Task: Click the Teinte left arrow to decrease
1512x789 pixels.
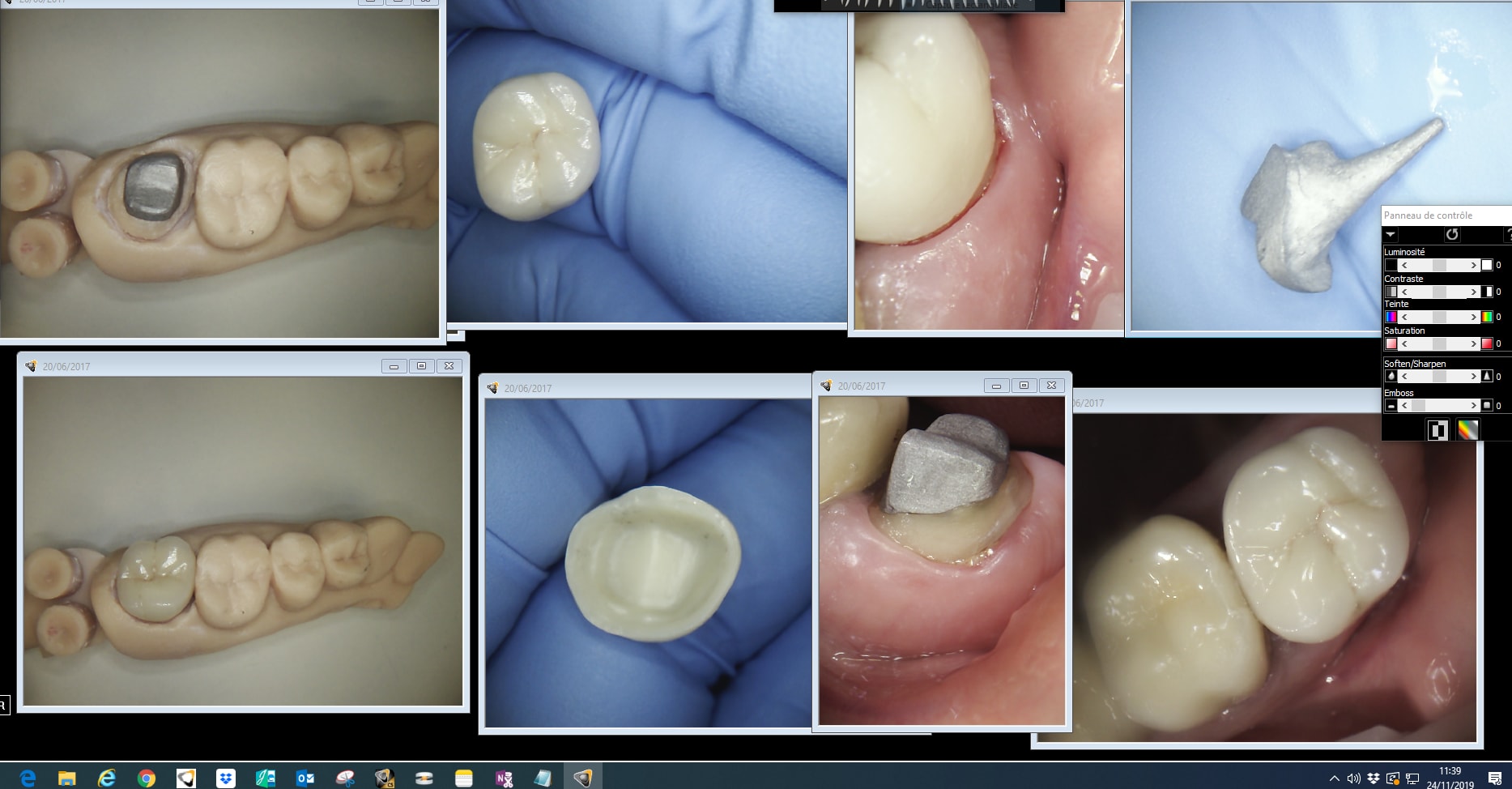Action: [1404, 318]
